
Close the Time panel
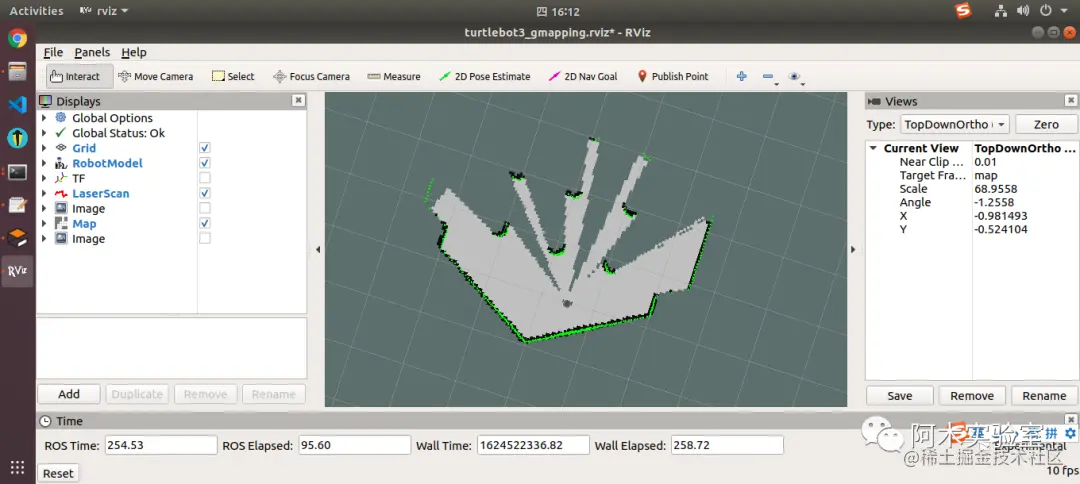click(1071, 421)
